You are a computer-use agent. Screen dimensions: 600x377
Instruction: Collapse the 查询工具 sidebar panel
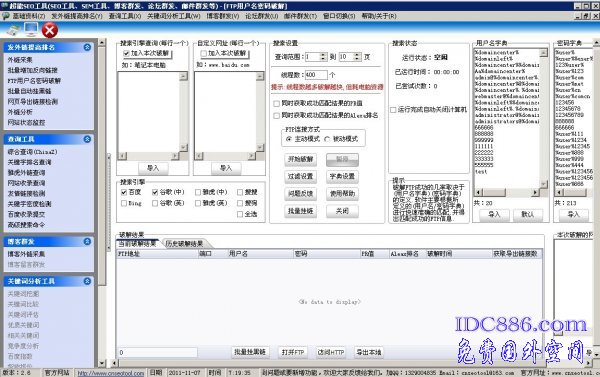click(x=87, y=139)
